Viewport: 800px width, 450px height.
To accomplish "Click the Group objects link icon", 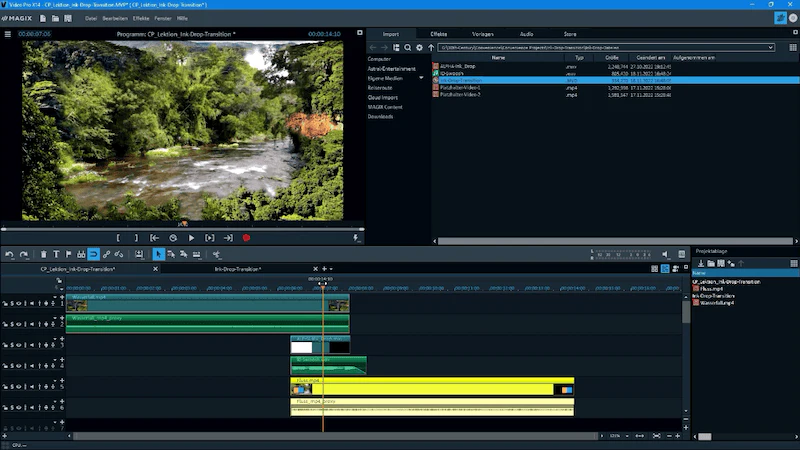I will click(106, 254).
